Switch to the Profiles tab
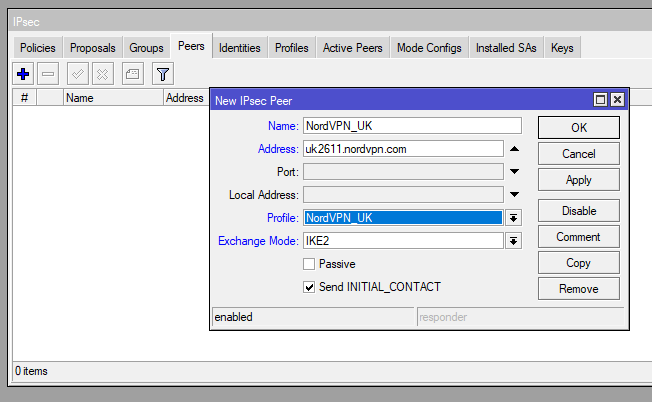The width and height of the screenshot is (652, 402). pos(292,48)
